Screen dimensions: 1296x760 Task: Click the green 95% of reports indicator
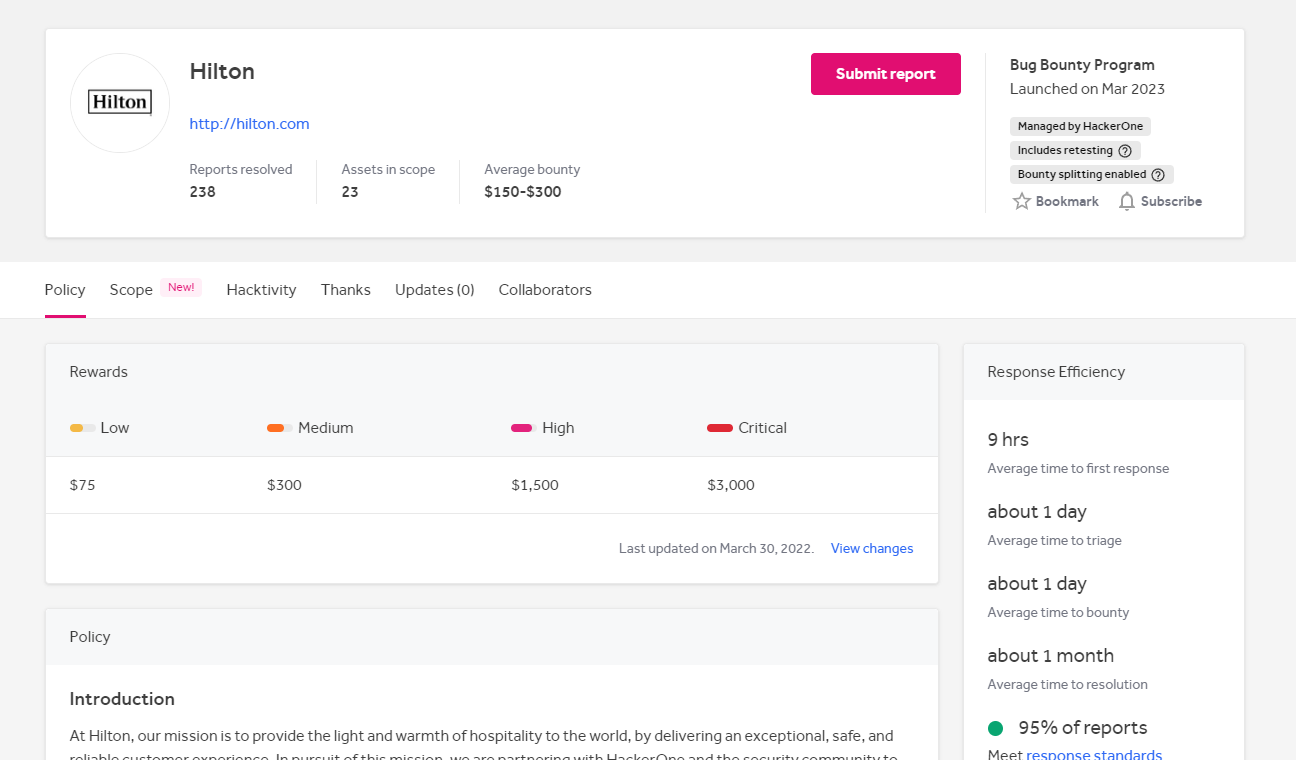pos(995,728)
